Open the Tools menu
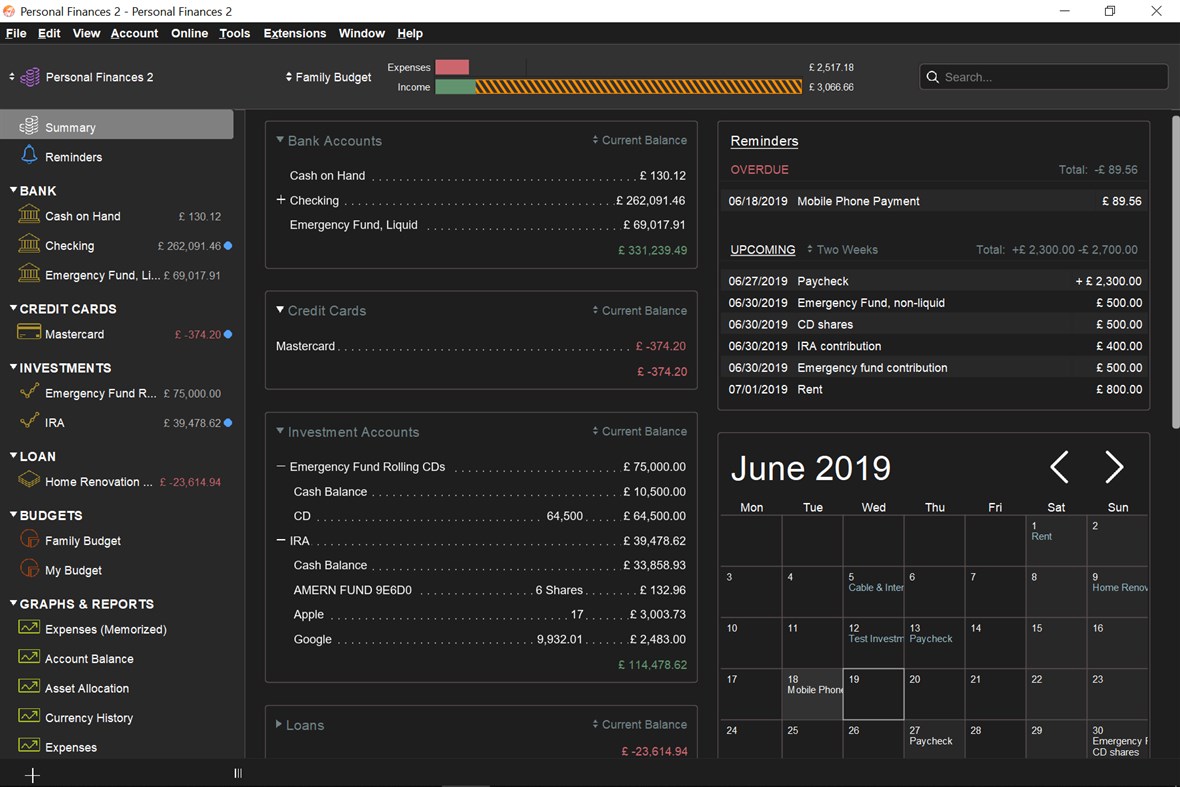This screenshot has width=1180, height=787. 234,33
